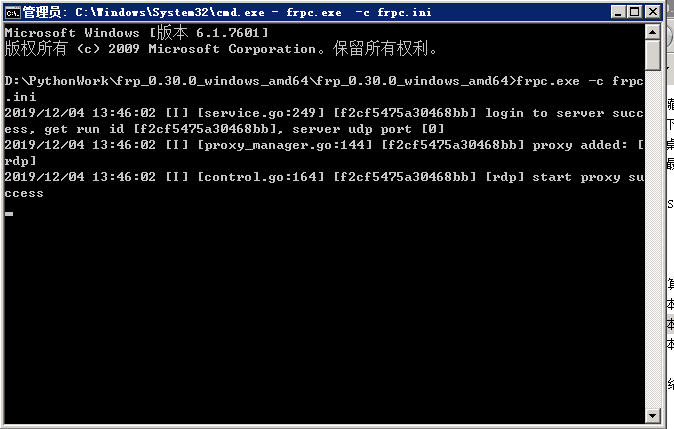Click the empty scrollbar track below the thumb

tap(653, 239)
